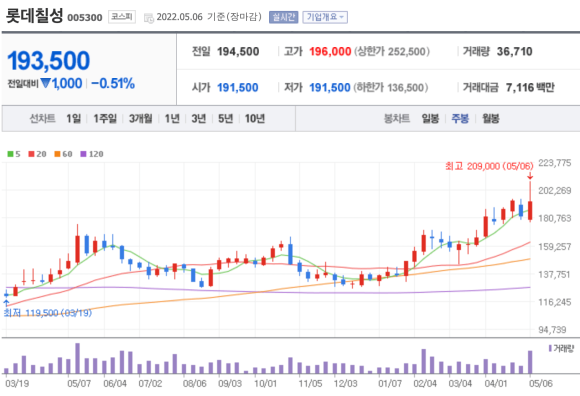
Task: Switch to the 3개월 chart period
Action: coord(141,119)
